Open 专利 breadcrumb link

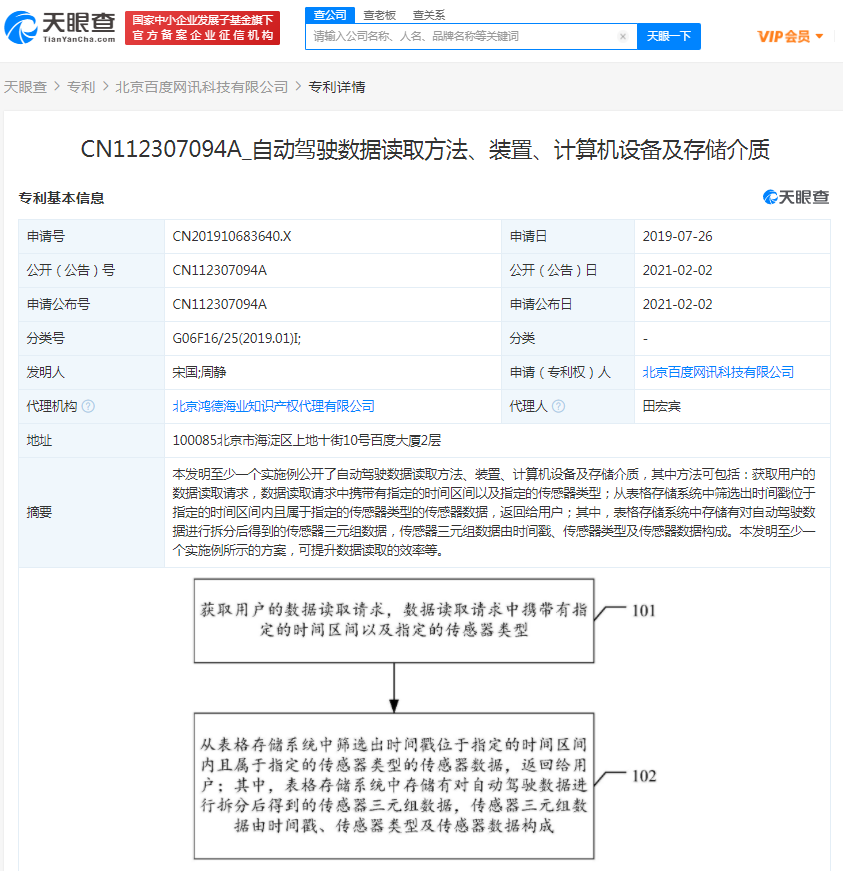pos(81,87)
